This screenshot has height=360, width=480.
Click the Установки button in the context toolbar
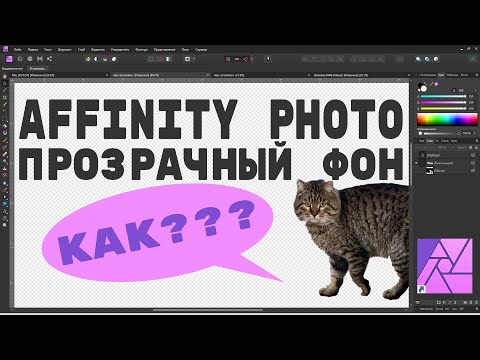38,68
